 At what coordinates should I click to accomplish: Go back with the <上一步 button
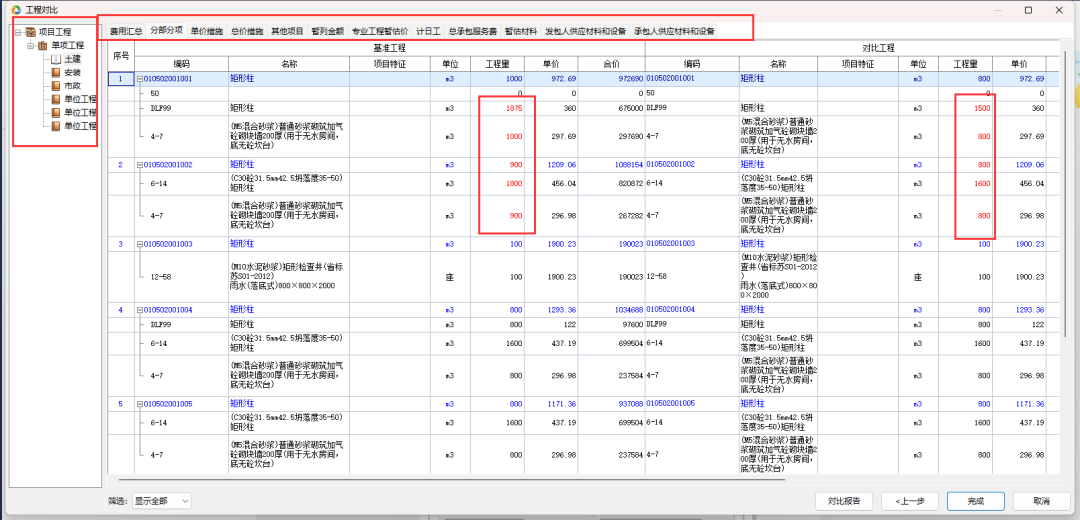[x=911, y=501]
